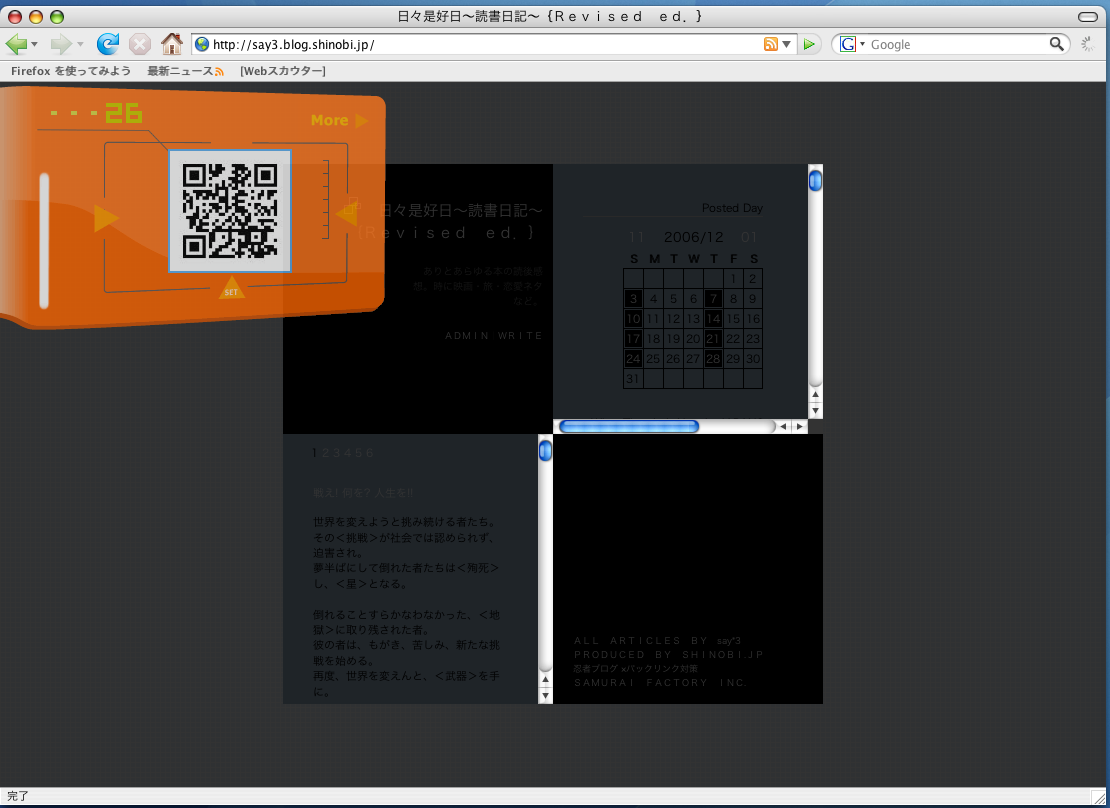
Task: Select calendar day 31
Action: click(634, 379)
